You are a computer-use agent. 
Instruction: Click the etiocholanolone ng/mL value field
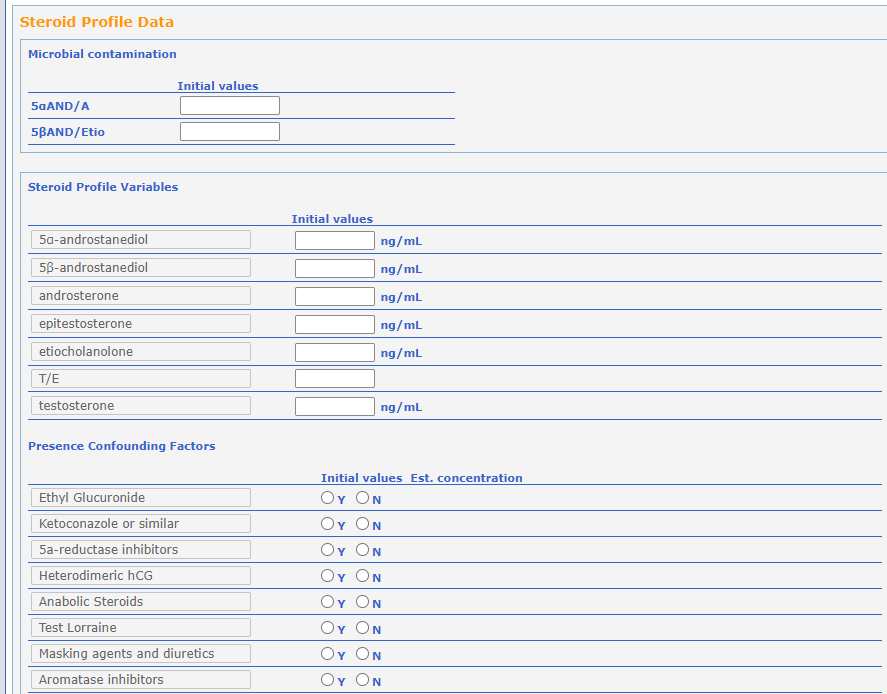[335, 352]
